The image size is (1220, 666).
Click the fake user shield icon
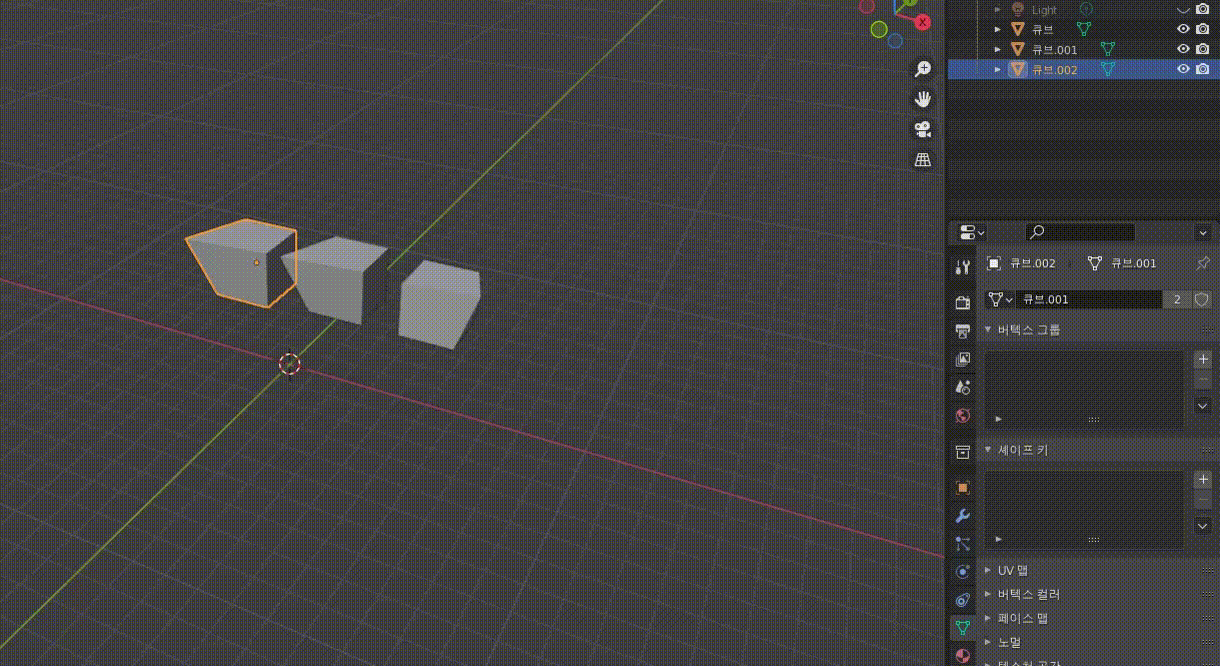coord(1202,299)
